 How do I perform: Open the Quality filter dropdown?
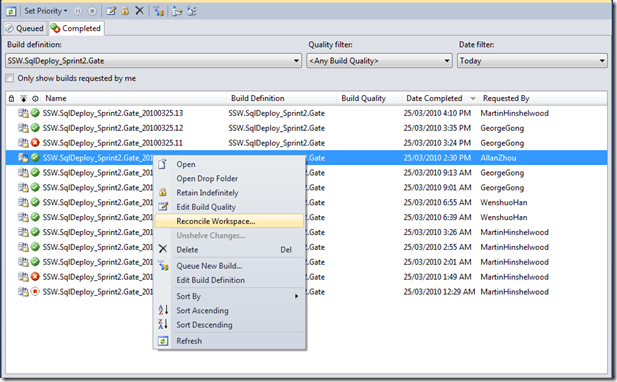coord(379,61)
